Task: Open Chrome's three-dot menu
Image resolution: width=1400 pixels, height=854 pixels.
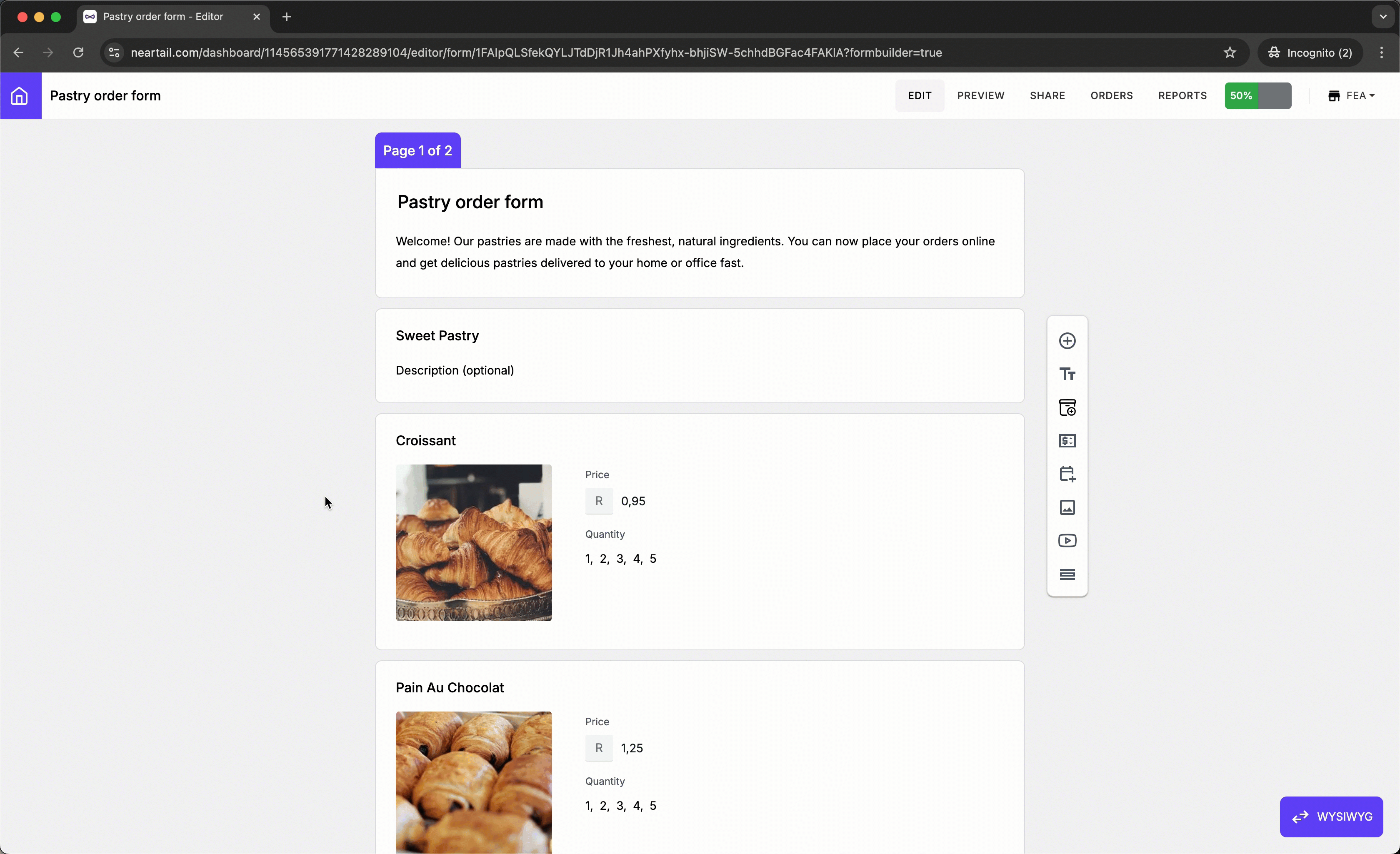Action: click(x=1381, y=53)
